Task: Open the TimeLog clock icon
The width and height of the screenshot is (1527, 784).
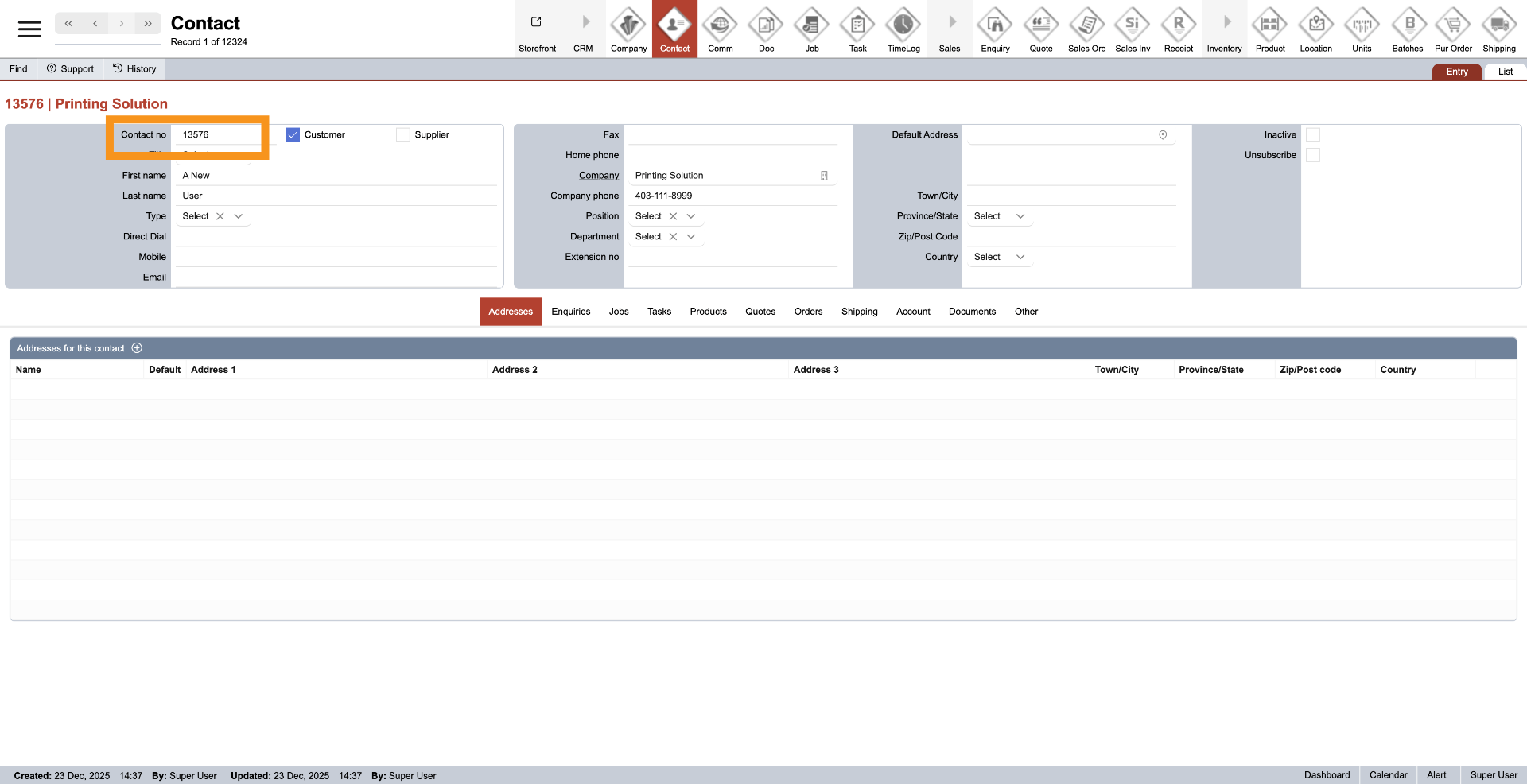Action: tap(903, 26)
